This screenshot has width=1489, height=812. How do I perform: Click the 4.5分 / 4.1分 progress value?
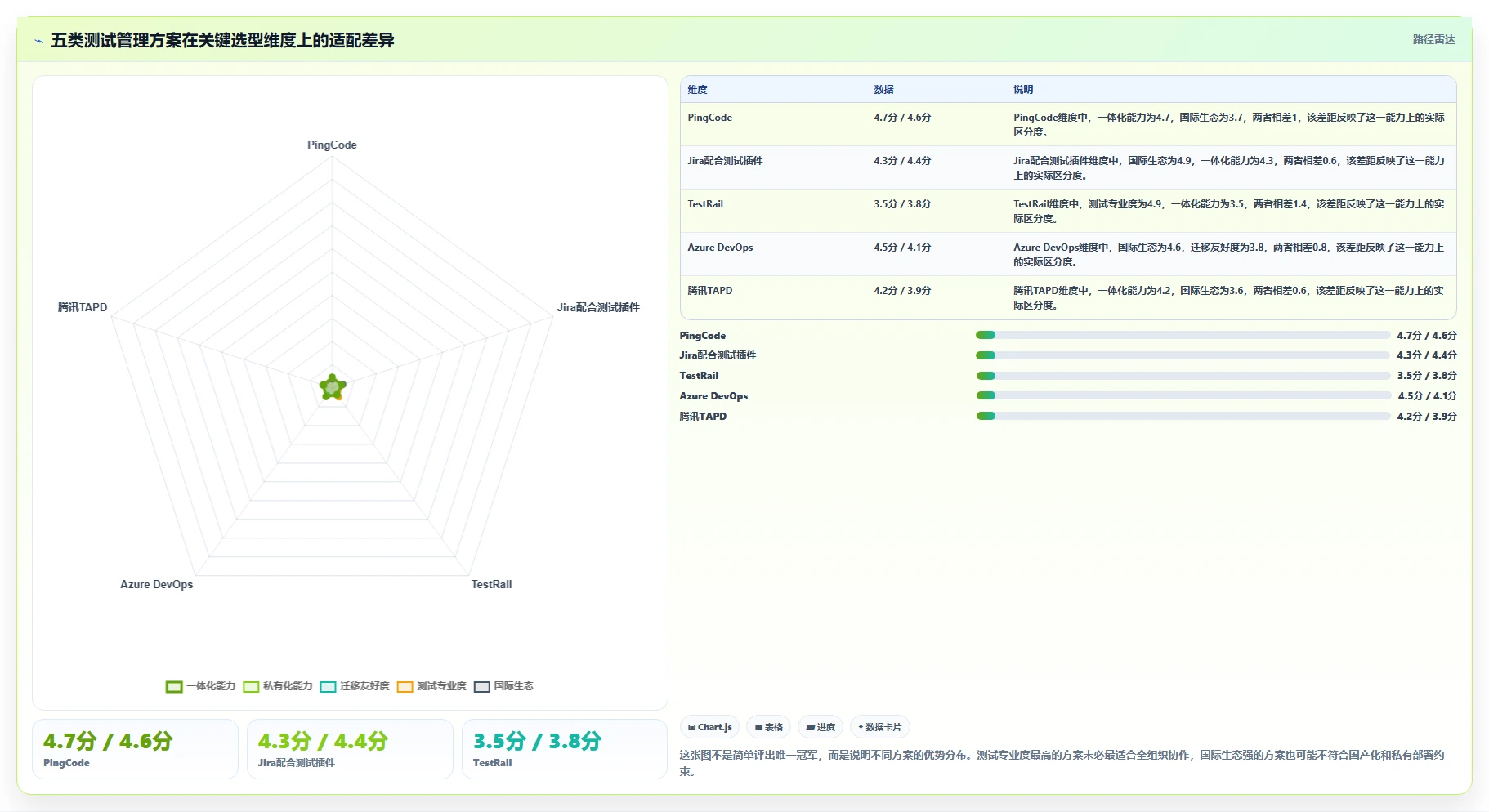[x=1427, y=396]
